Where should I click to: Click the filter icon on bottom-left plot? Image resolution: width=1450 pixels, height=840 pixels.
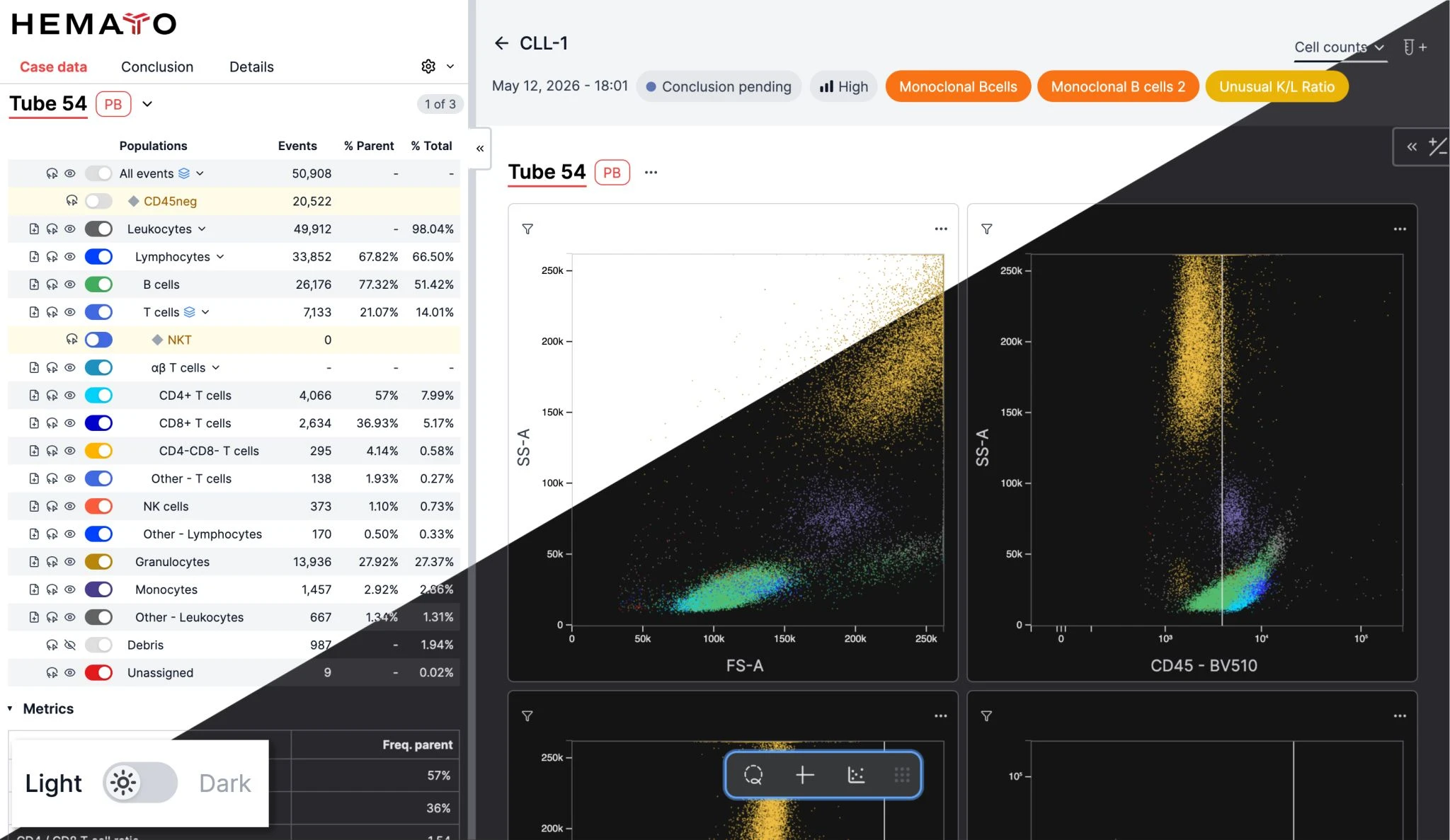click(527, 716)
